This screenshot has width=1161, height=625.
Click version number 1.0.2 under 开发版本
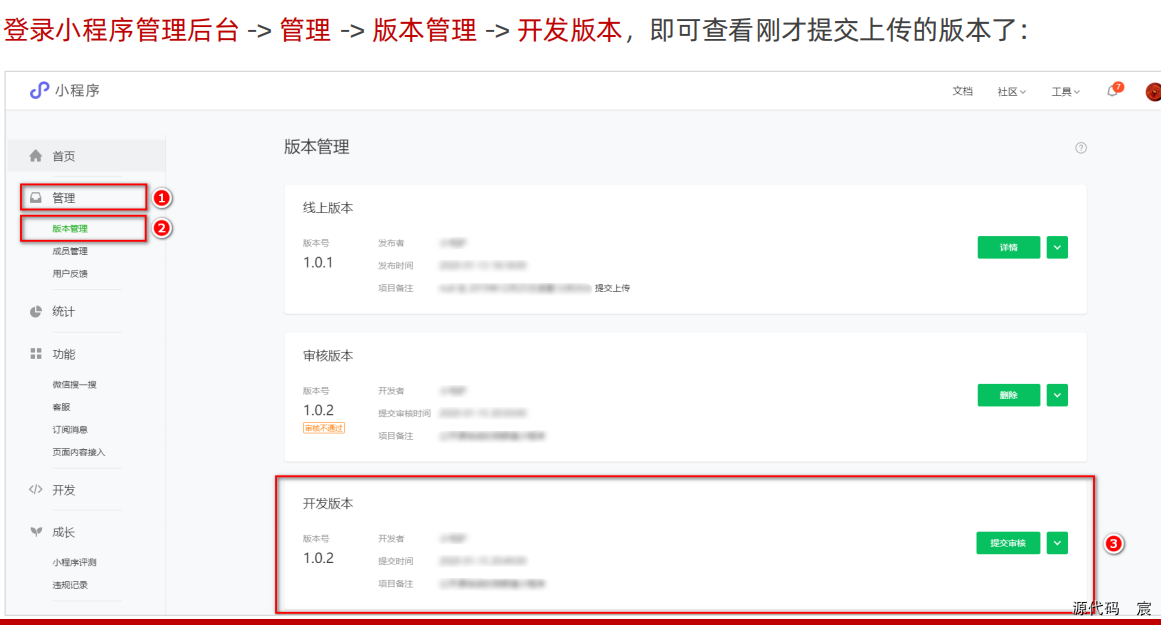coord(318,558)
